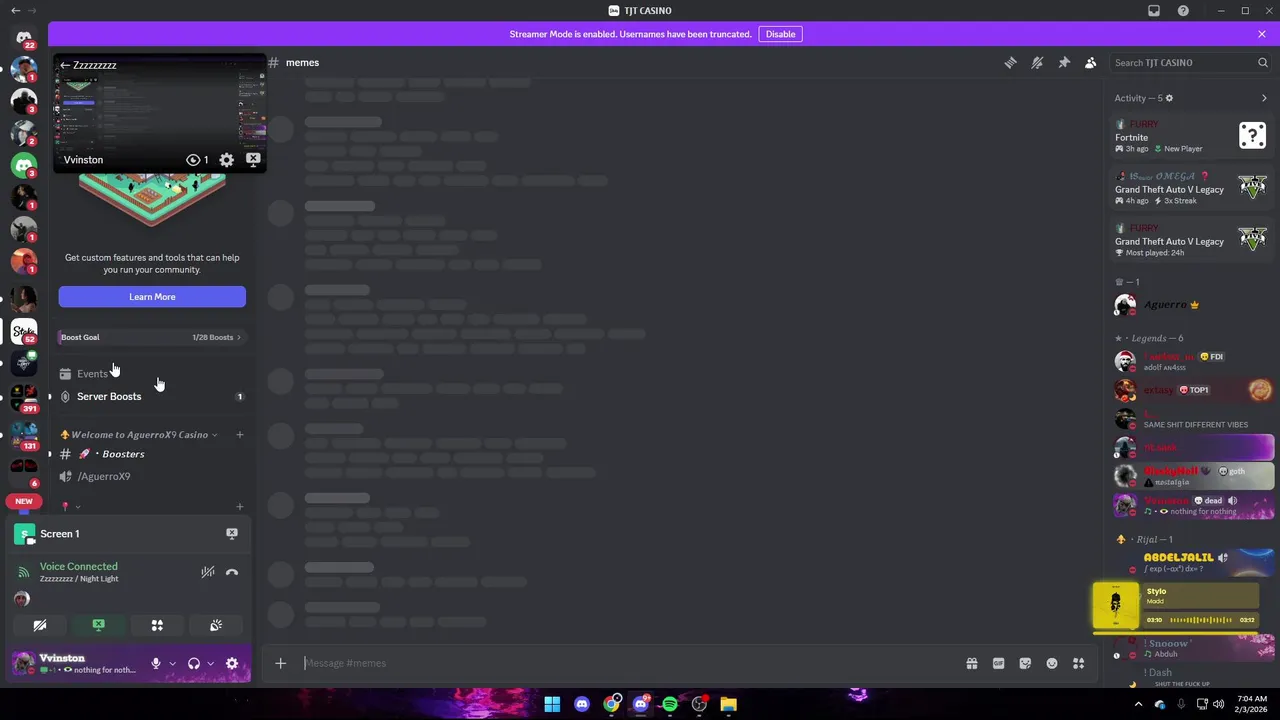Open headphone output options dropdown
1280x720 pixels.
click(x=210, y=664)
